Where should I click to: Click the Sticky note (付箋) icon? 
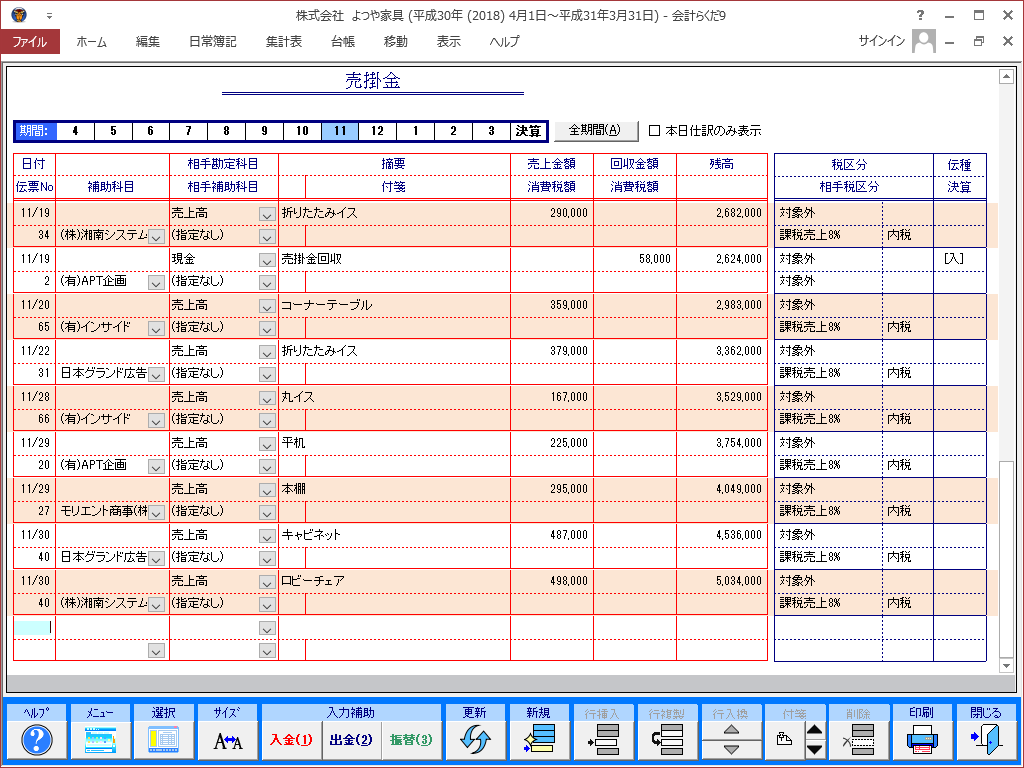(784, 740)
